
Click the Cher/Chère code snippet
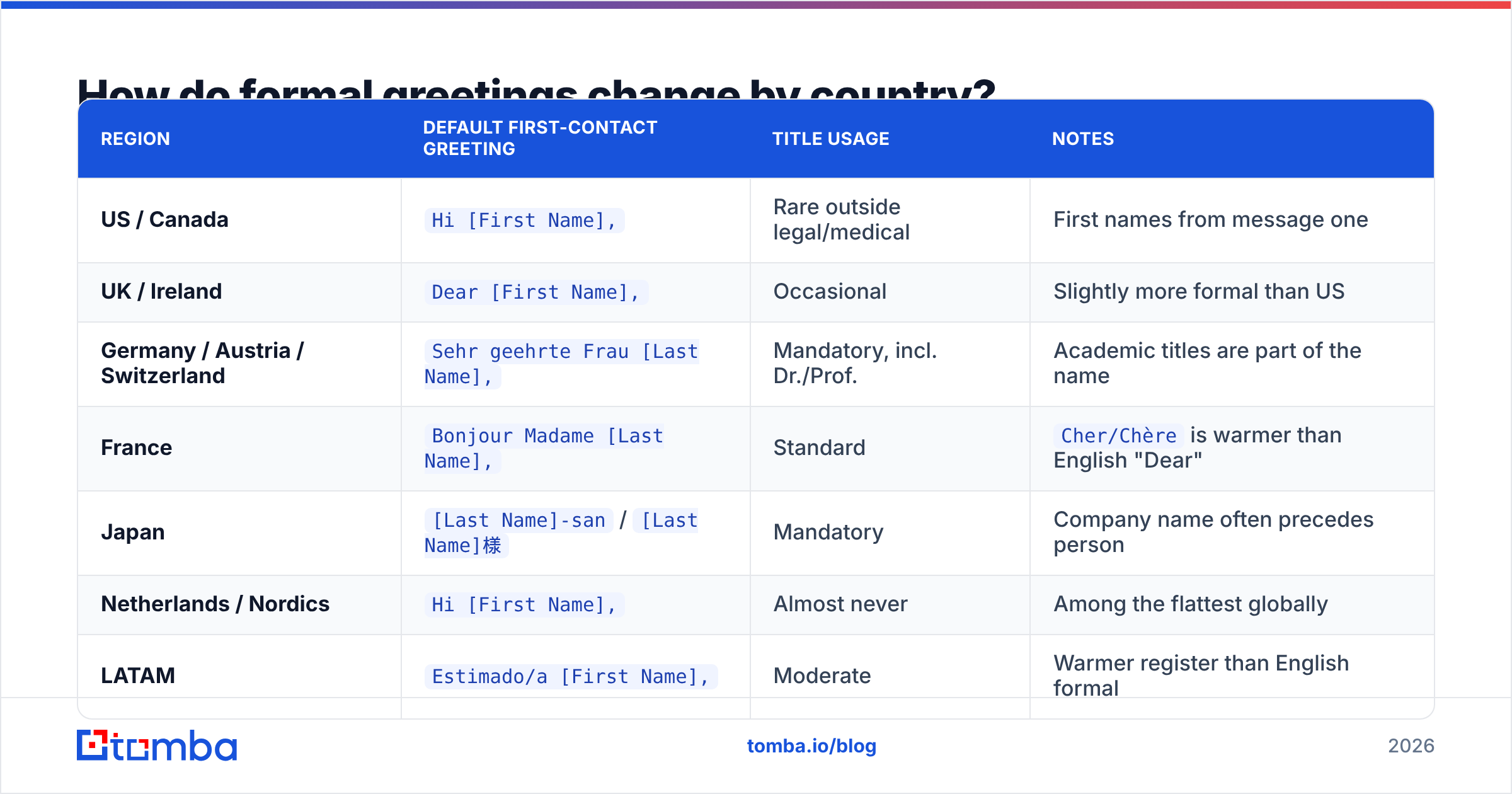tap(1119, 435)
